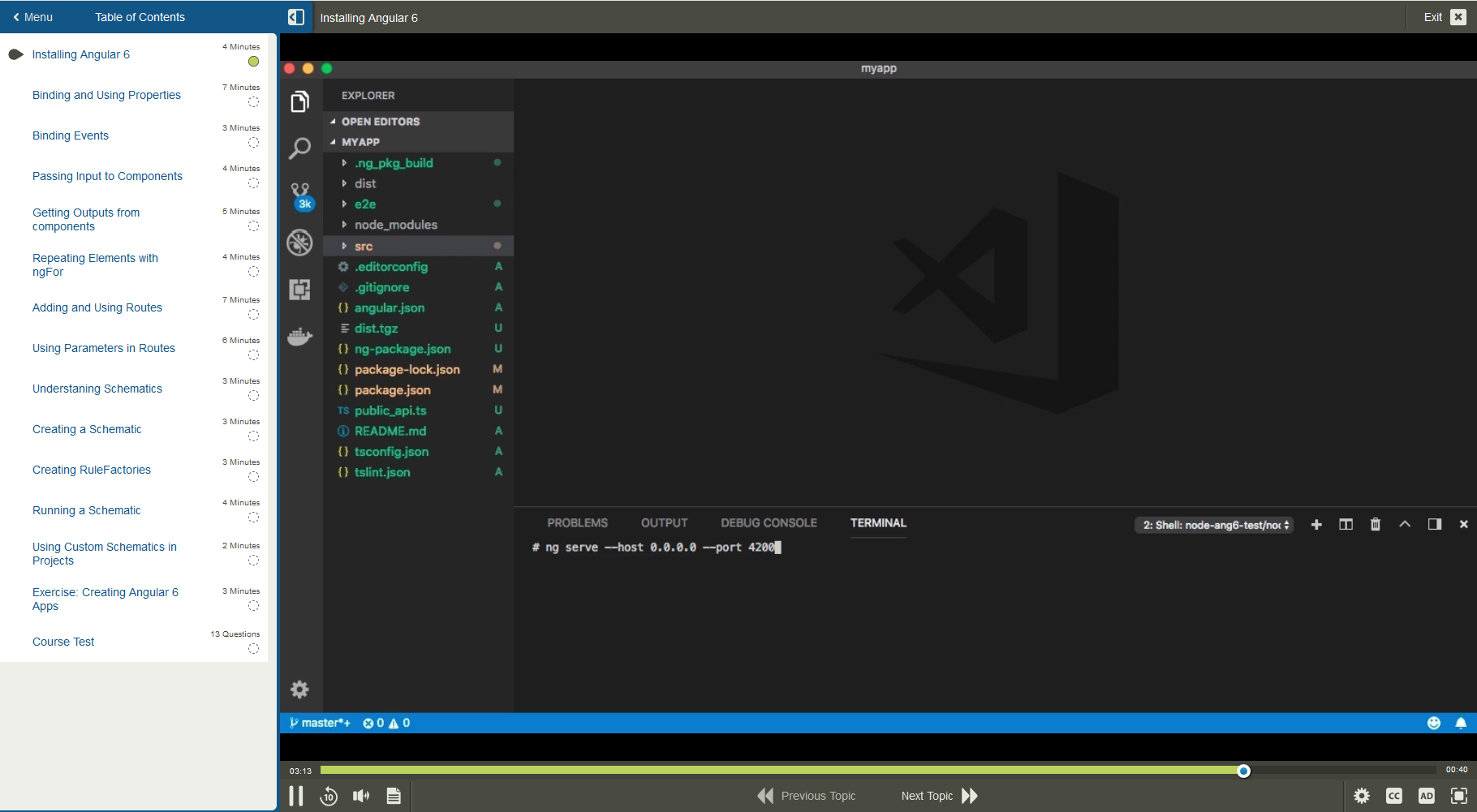
Task: Split the terminal panel
Action: [x=1346, y=525]
